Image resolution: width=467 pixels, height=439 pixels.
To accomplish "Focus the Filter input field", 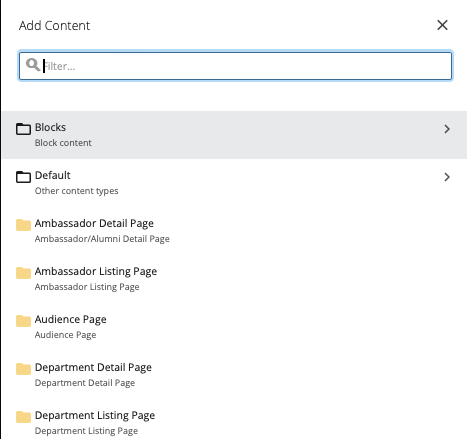I will coord(235,66).
